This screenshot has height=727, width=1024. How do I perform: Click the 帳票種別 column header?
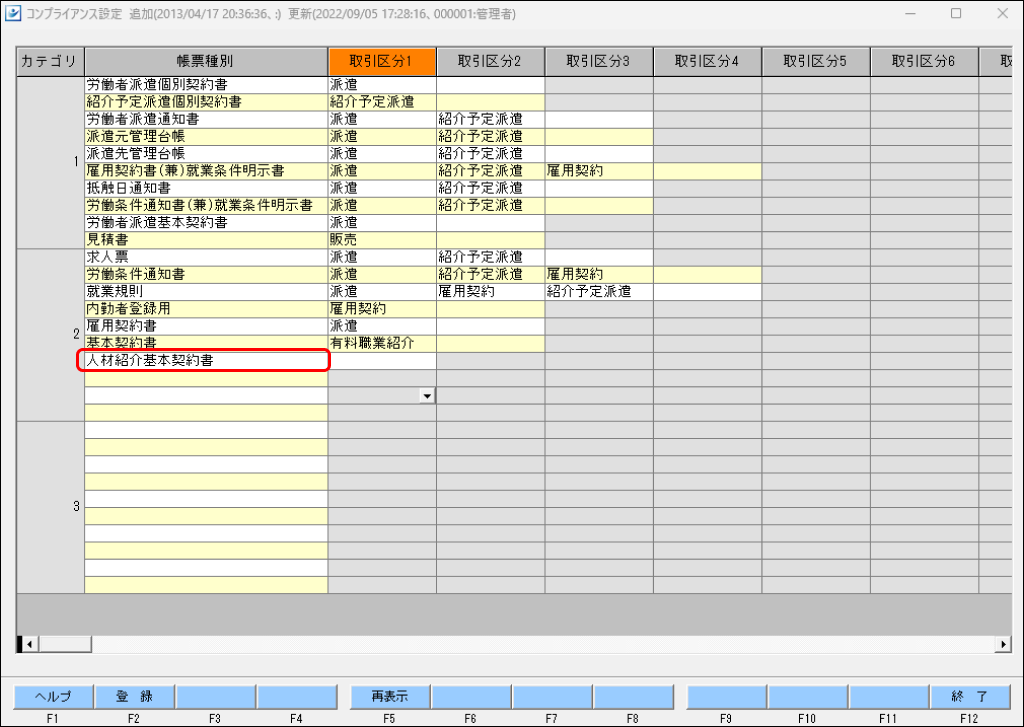pyautogui.click(x=206, y=61)
